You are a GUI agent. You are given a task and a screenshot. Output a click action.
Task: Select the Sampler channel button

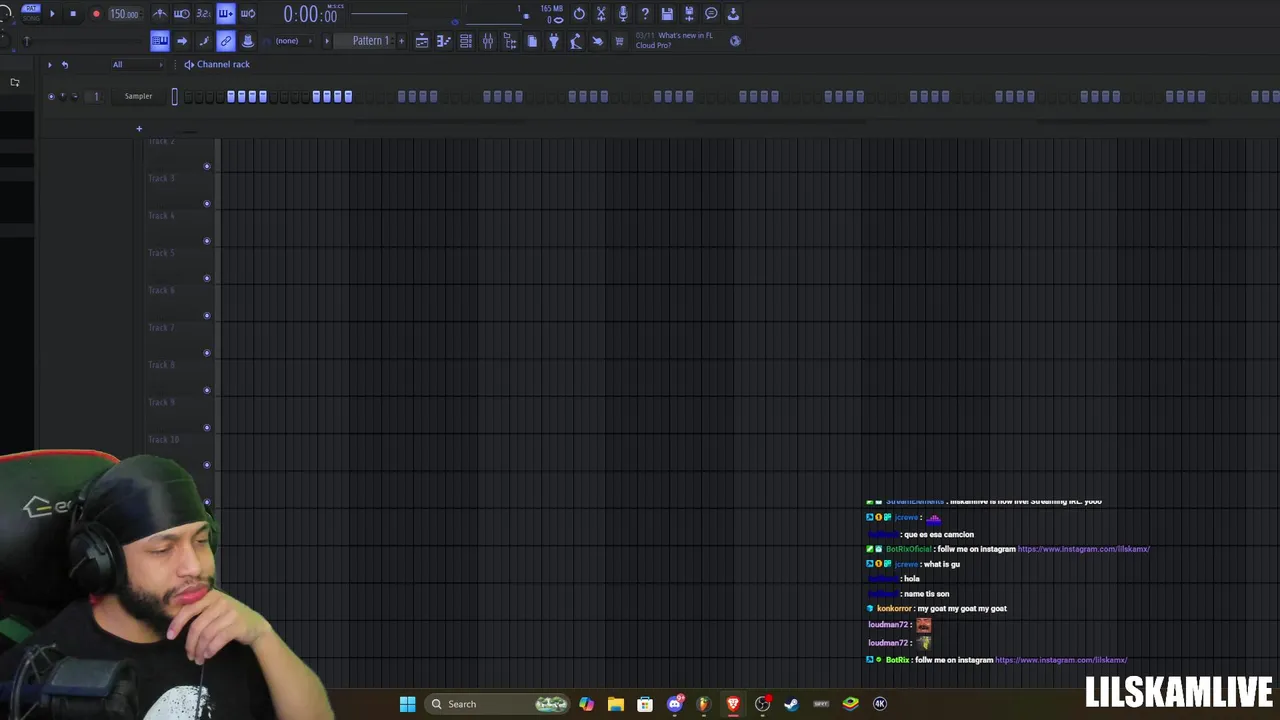pos(138,96)
